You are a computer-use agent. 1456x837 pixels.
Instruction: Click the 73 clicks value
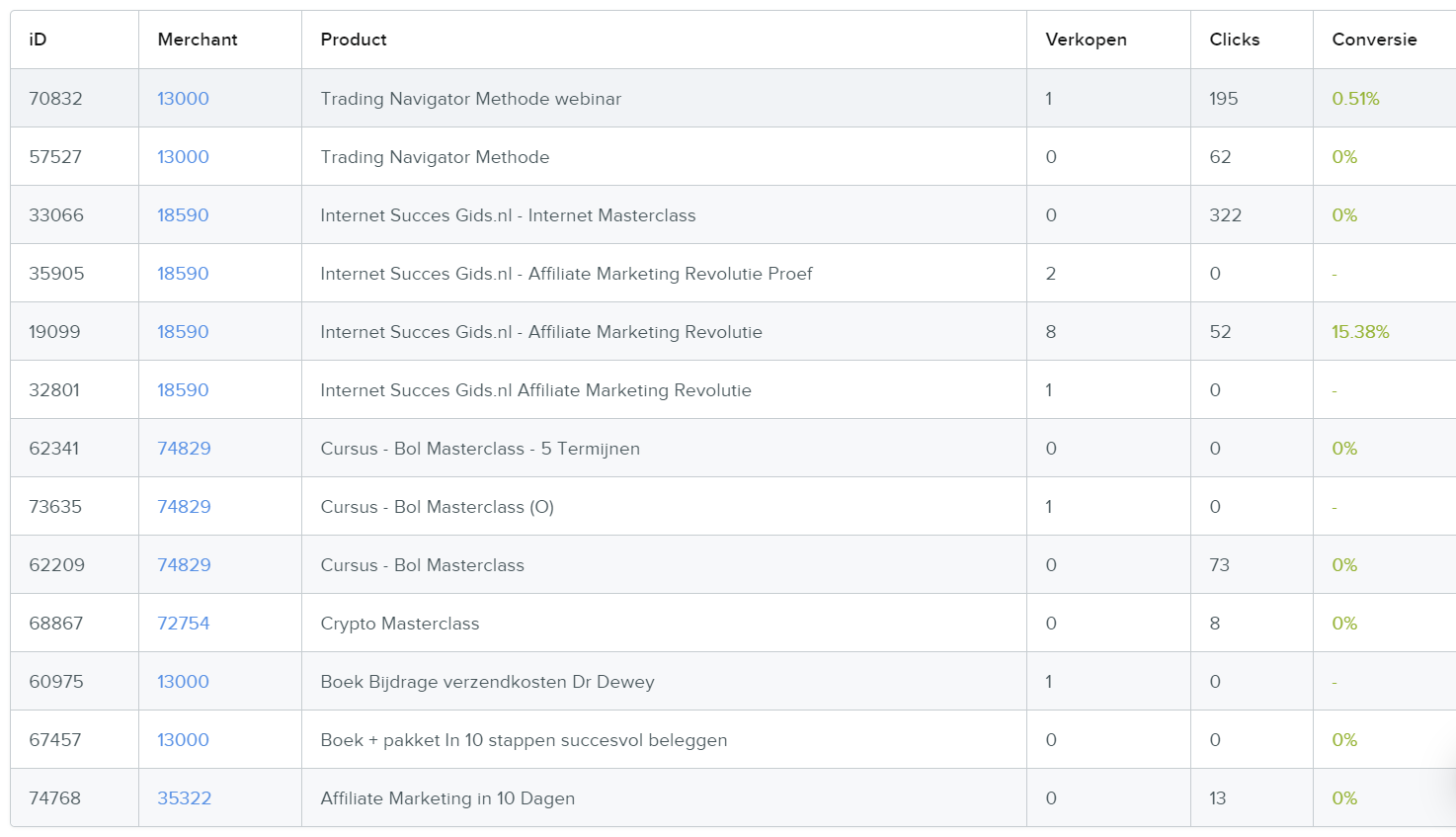click(1219, 565)
